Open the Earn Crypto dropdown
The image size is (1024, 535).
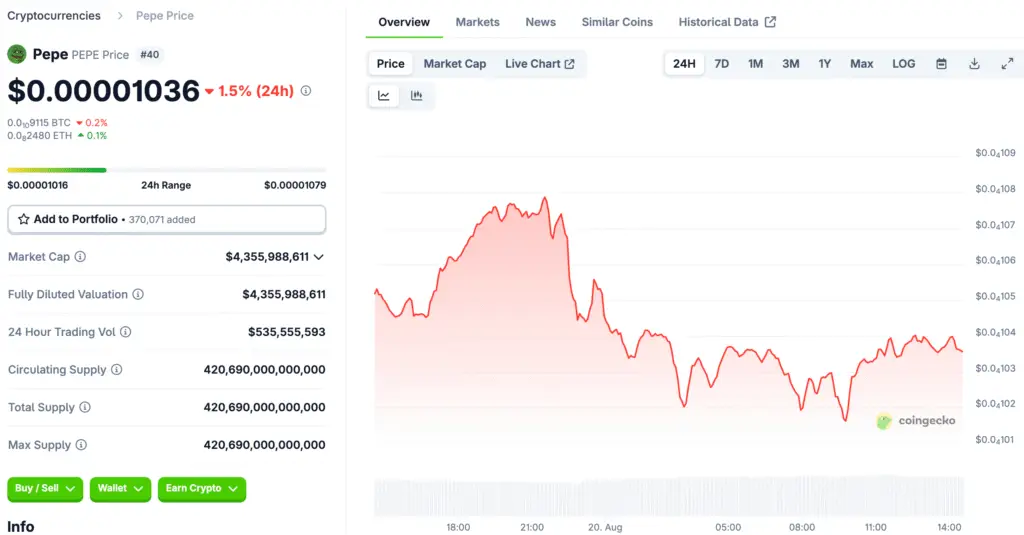point(202,489)
